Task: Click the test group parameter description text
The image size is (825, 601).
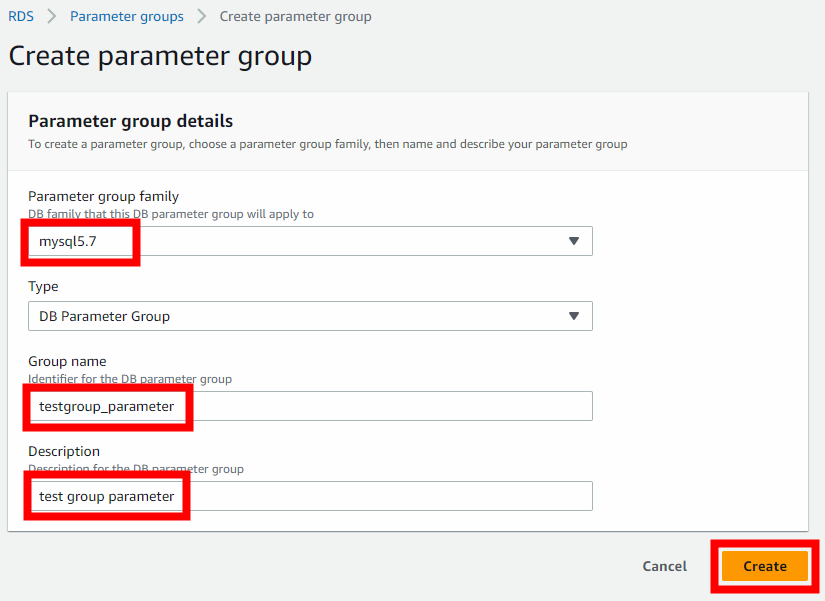Action: coord(105,496)
